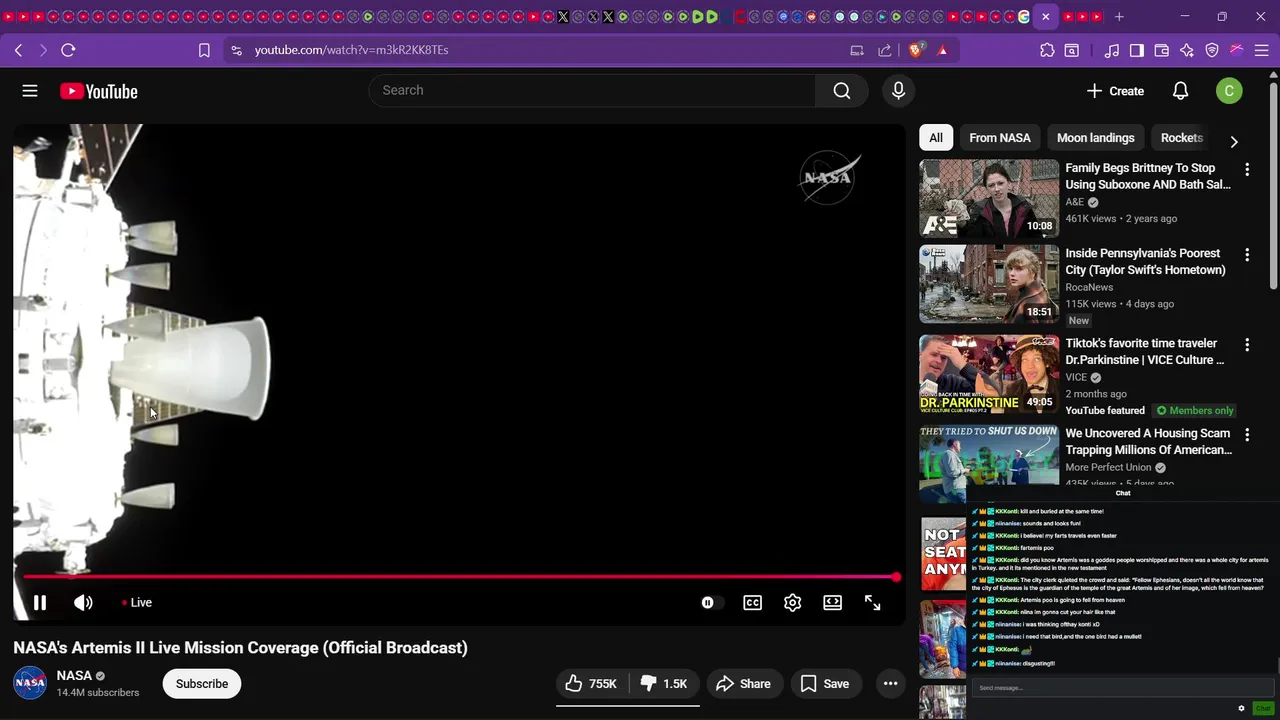Open a new browser tab
The image size is (1280, 720).
click(1119, 17)
